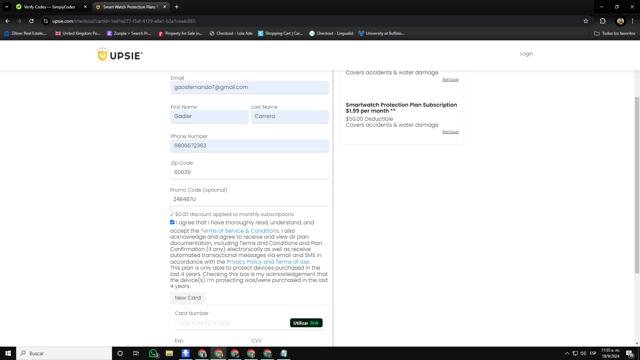
Task: Focus the Zip Code field
Action: tap(249, 172)
